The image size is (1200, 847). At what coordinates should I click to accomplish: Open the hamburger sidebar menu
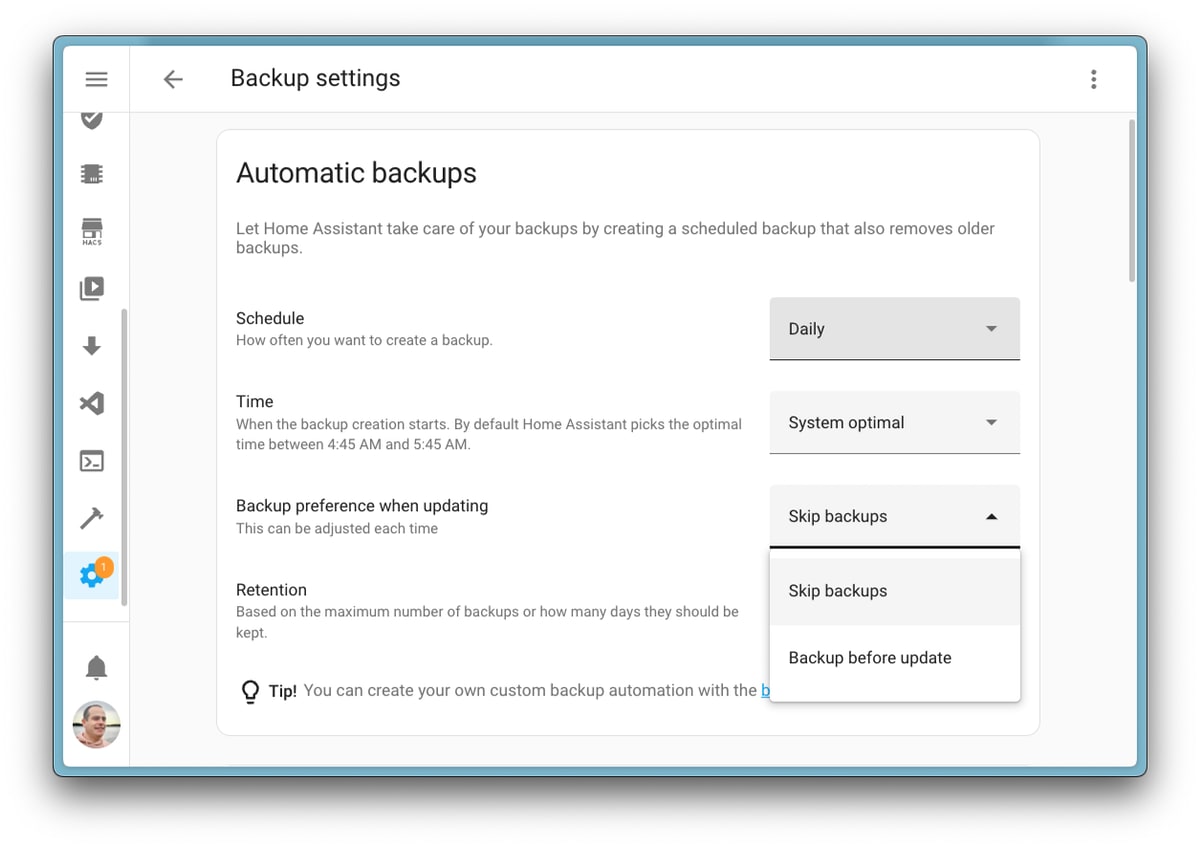tap(96, 79)
